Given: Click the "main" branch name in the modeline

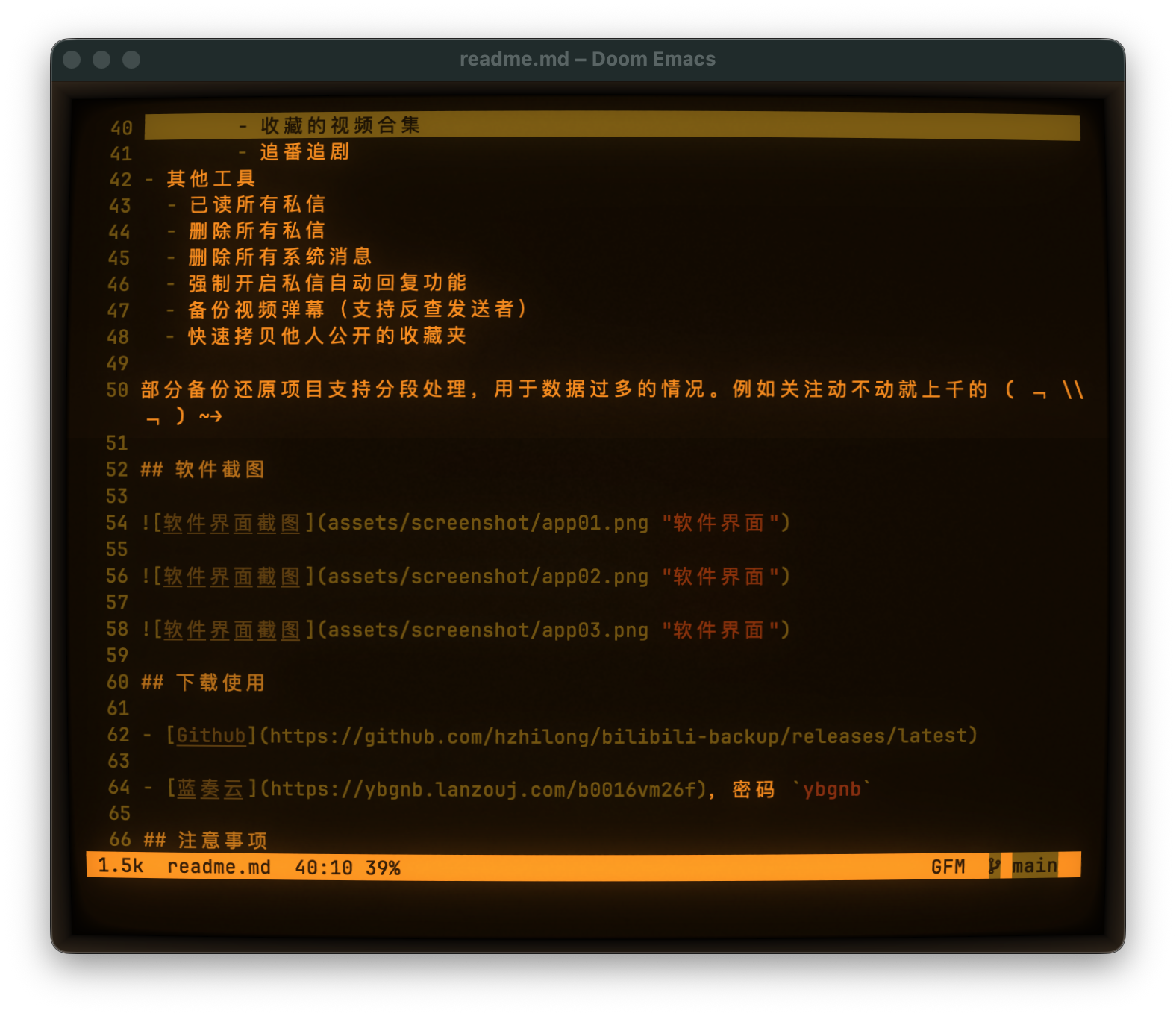Looking at the screenshot, I should pyautogui.click(x=1034, y=866).
